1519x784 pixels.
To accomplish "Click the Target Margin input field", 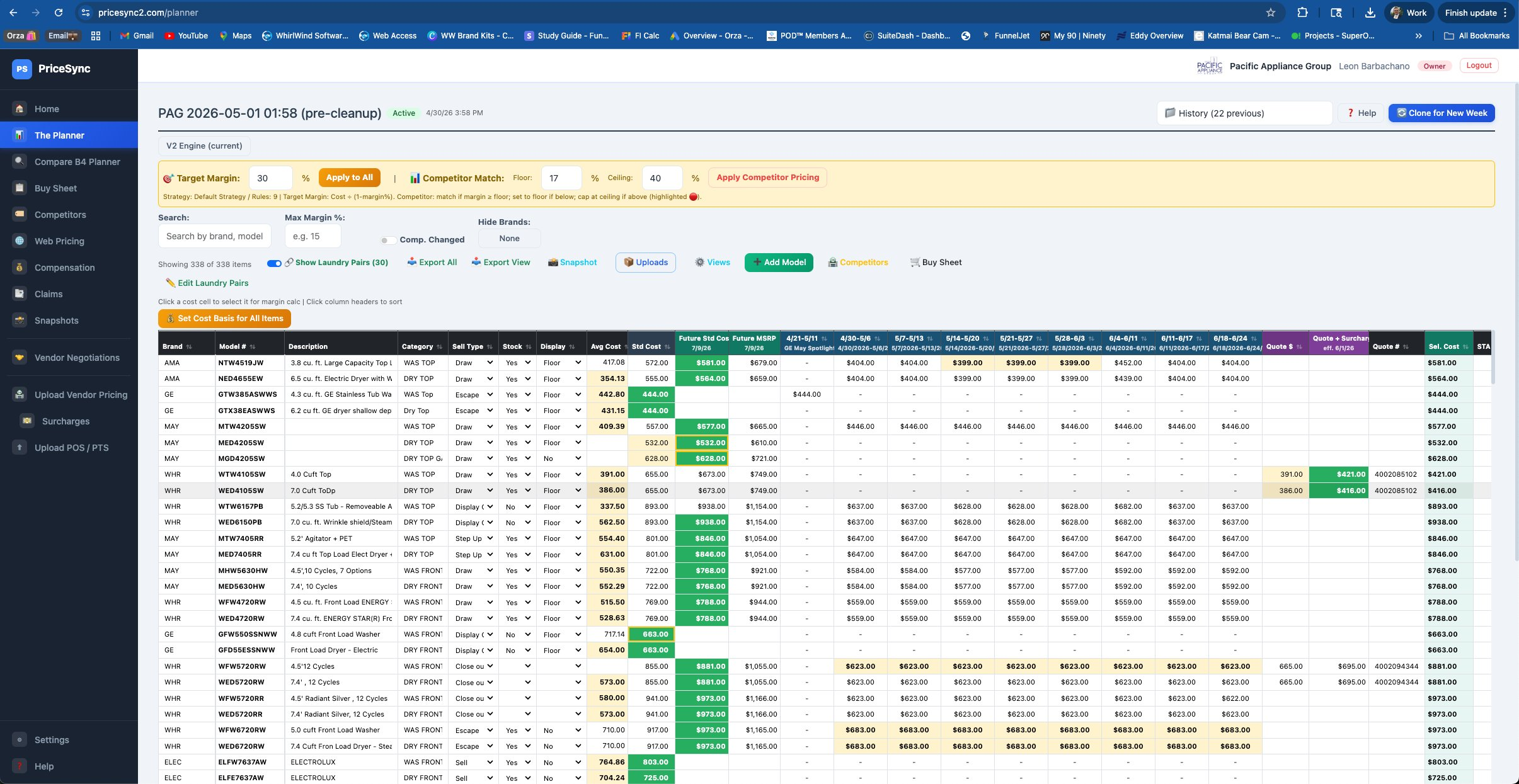I will coord(270,178).
